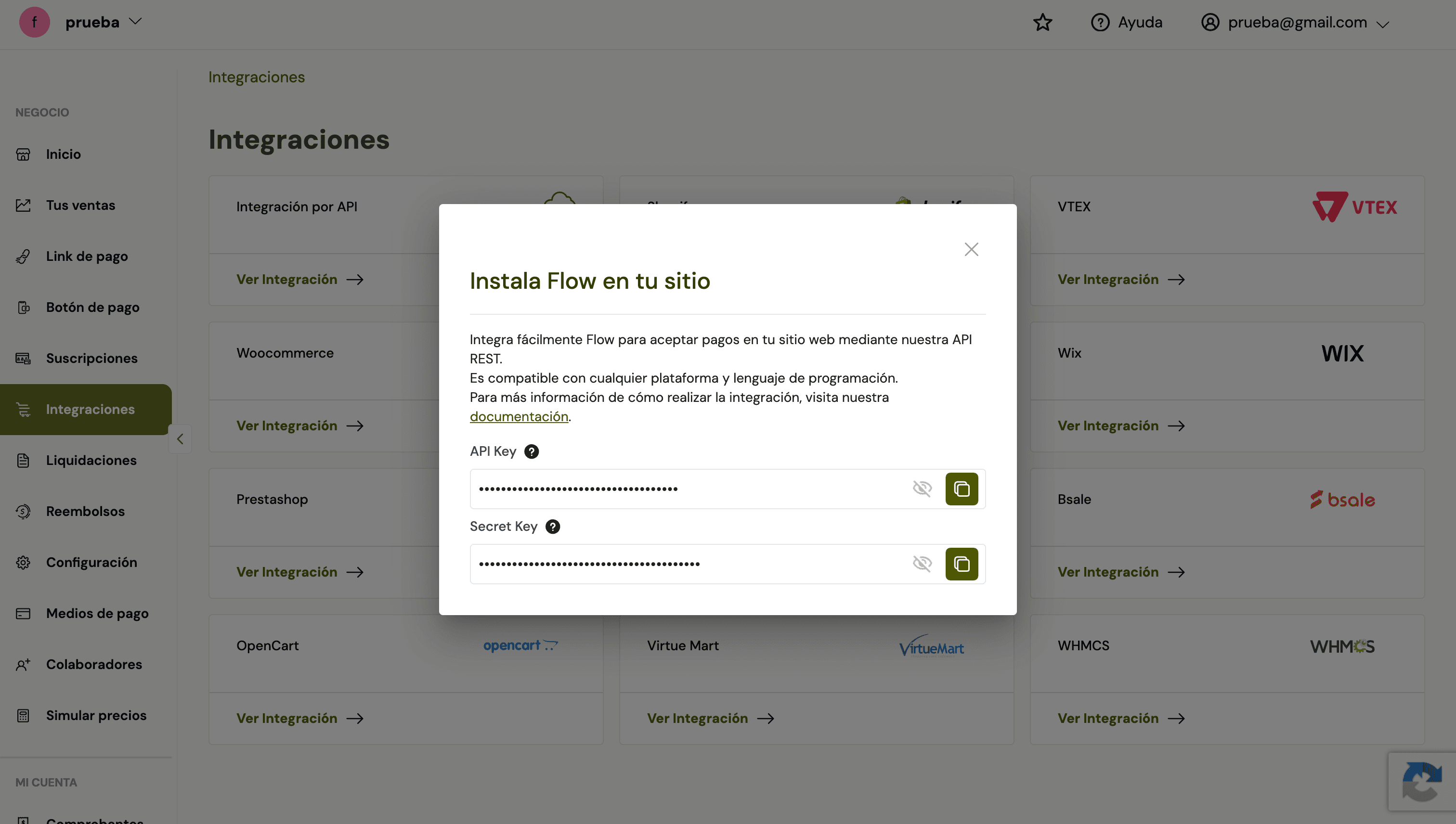Click the Integraciones breadcrumb link
1456x824 pixels.
point(257,77)
